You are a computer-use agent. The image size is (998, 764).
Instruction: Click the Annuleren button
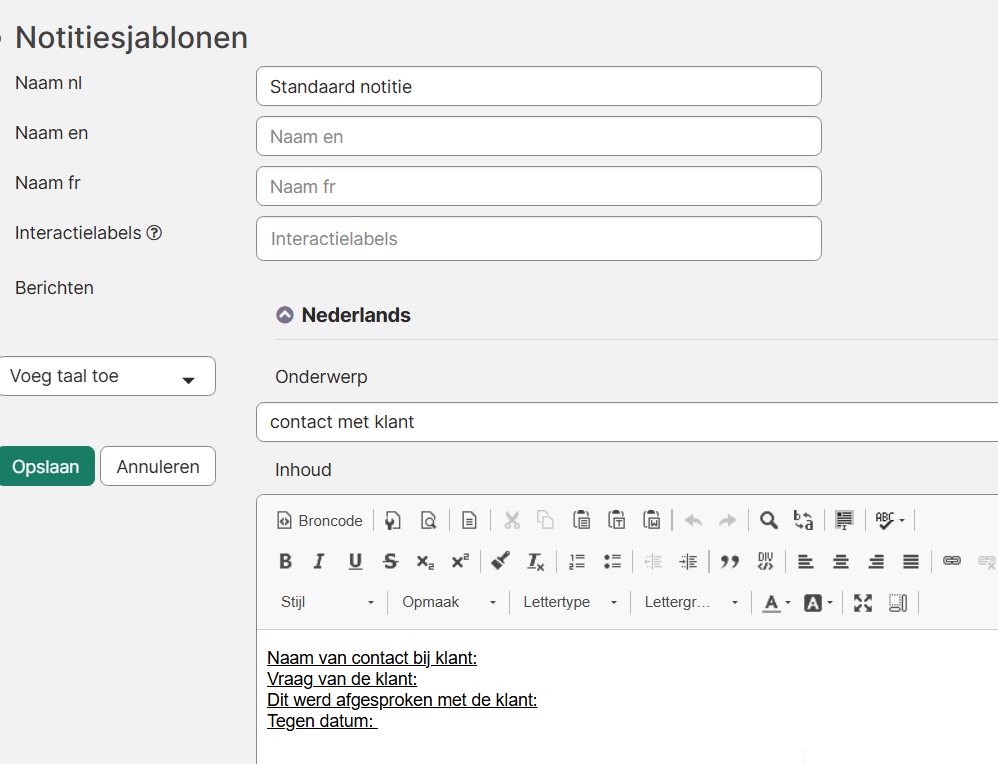(x=158, y=467)
